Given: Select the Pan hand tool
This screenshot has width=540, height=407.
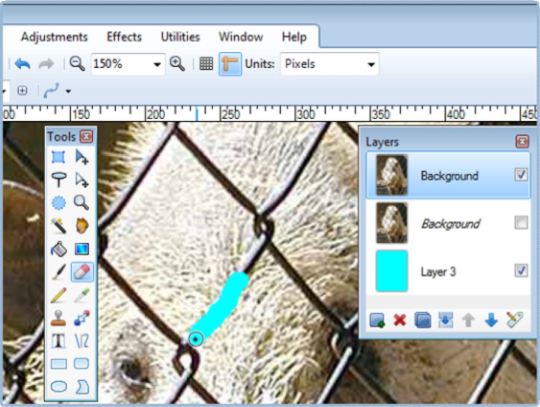Looking at the screenshot, I should click(82, 226).
